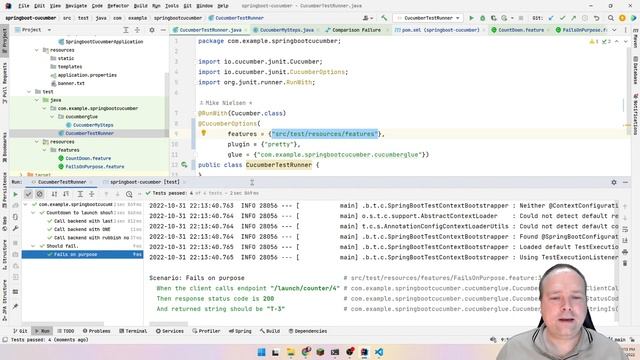
Task: Select springboot-cucumber [test] run tab
Action: click(x=144, y=182)
